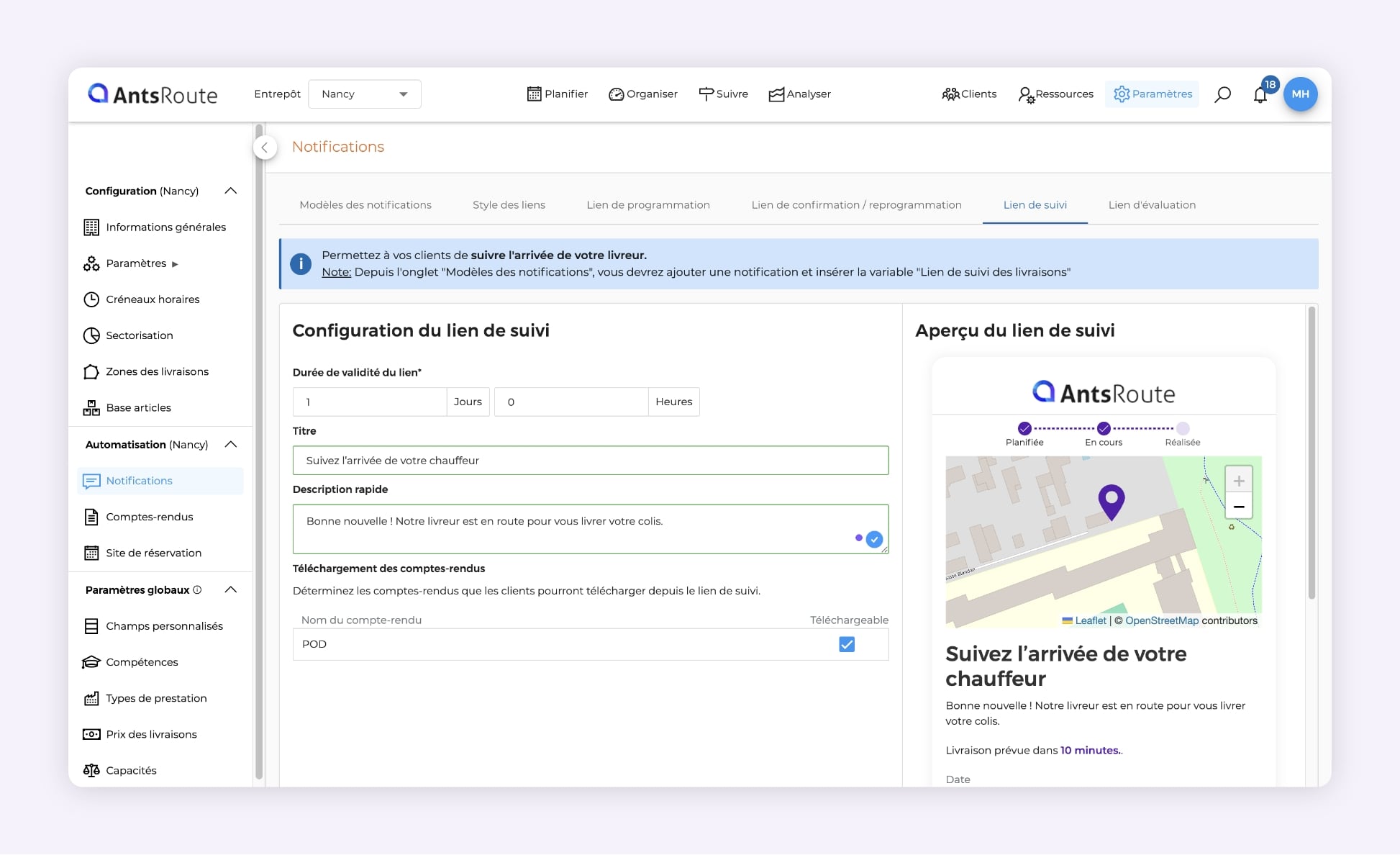Select the Organiser icon in top navigation
Screen dimensions: 1400x855
click(617, 94)
